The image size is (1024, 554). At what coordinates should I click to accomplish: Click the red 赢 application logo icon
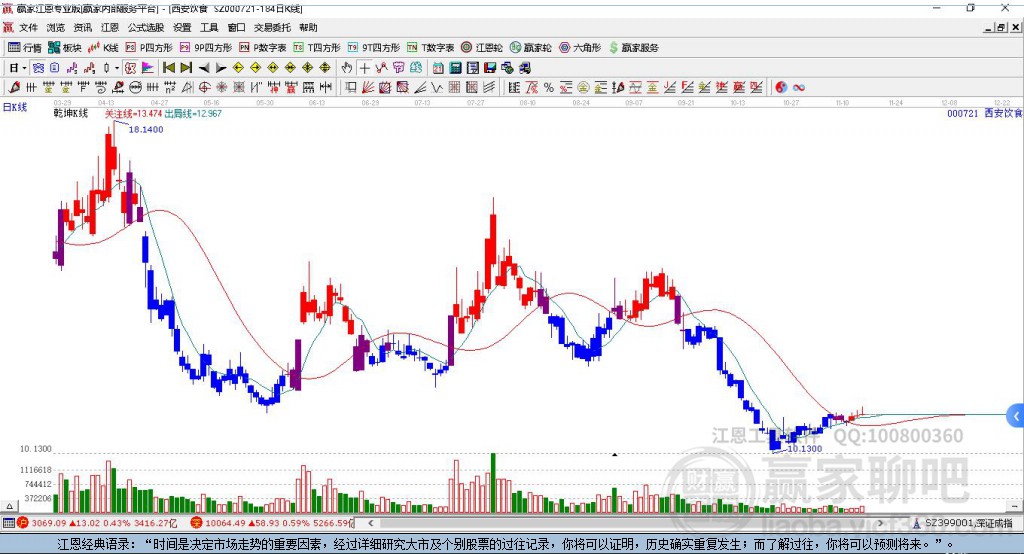click(x=8, y=8)
